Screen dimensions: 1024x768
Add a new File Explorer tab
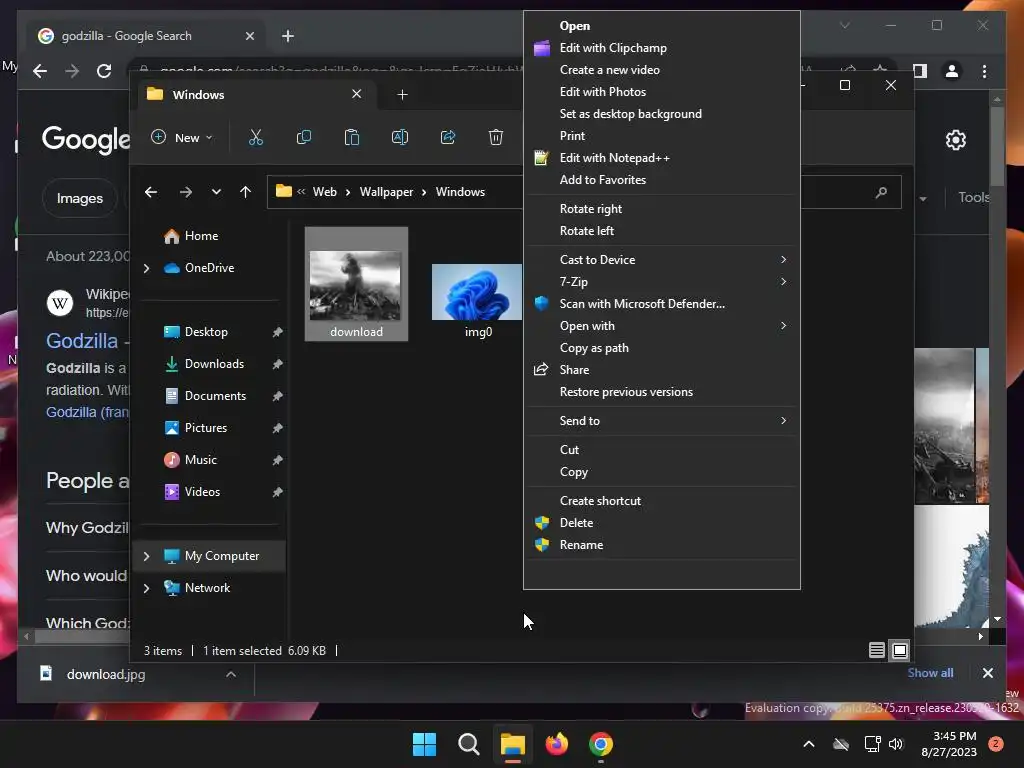click(402, 95)
